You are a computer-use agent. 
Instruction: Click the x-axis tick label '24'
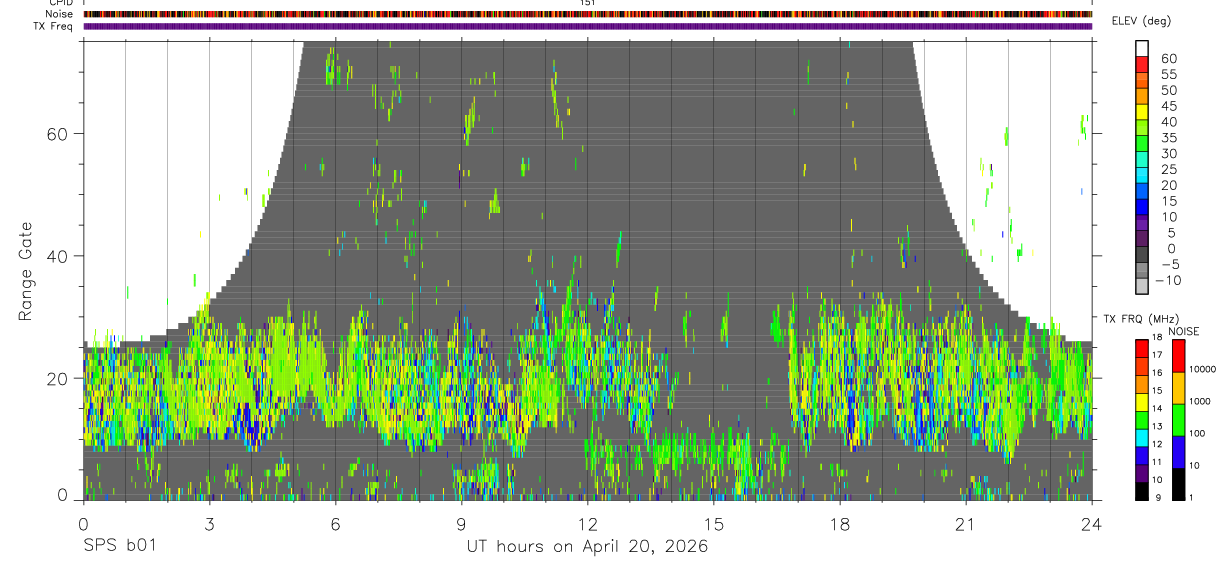1091,525
